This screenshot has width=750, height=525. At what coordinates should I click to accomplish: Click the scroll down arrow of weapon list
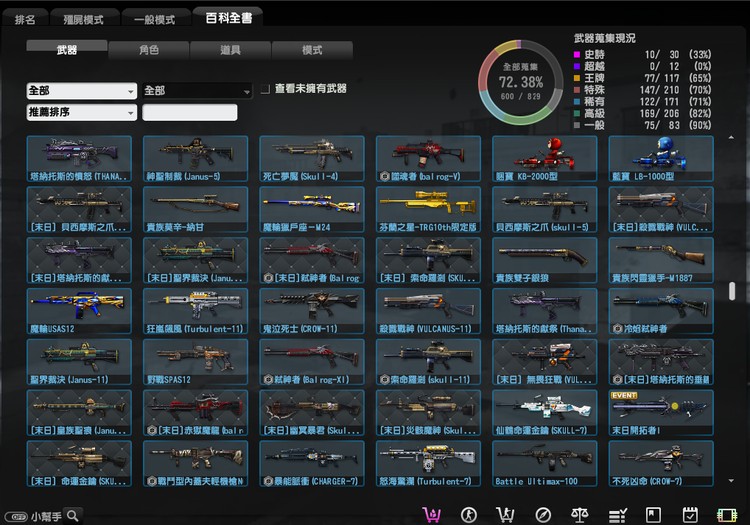pyautogui.click(x=731, y=481)
